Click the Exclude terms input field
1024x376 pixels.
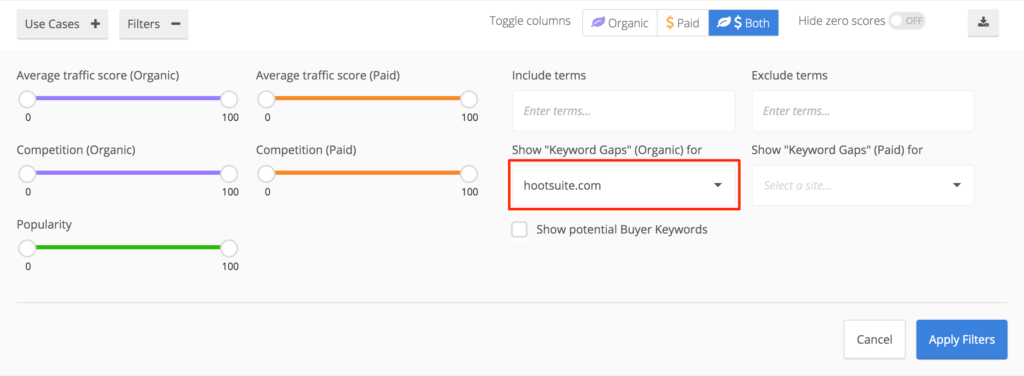pyautogui.click(x=863, y=111)
